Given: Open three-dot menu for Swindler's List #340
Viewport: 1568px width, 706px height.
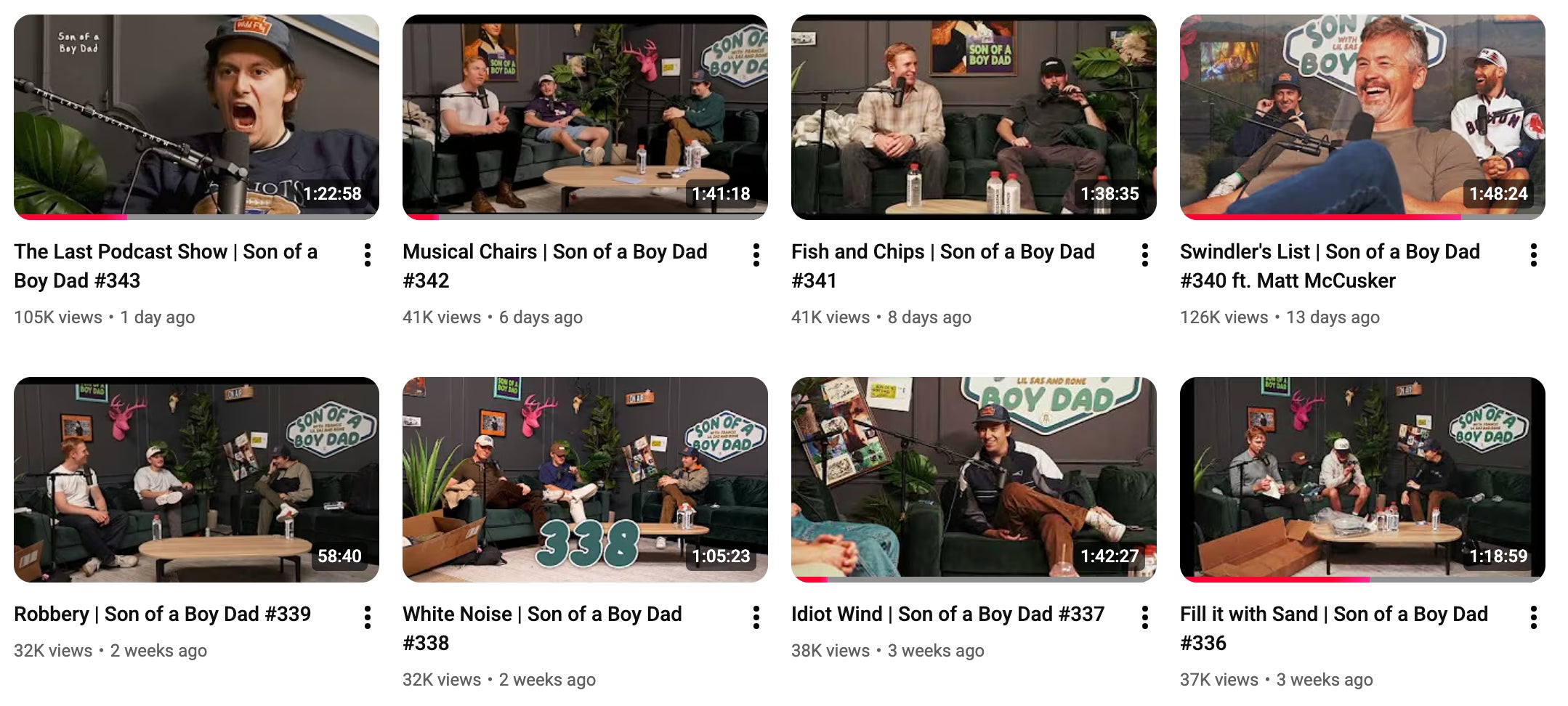Looking at the screenshot, I should (x=1534, y=255).
